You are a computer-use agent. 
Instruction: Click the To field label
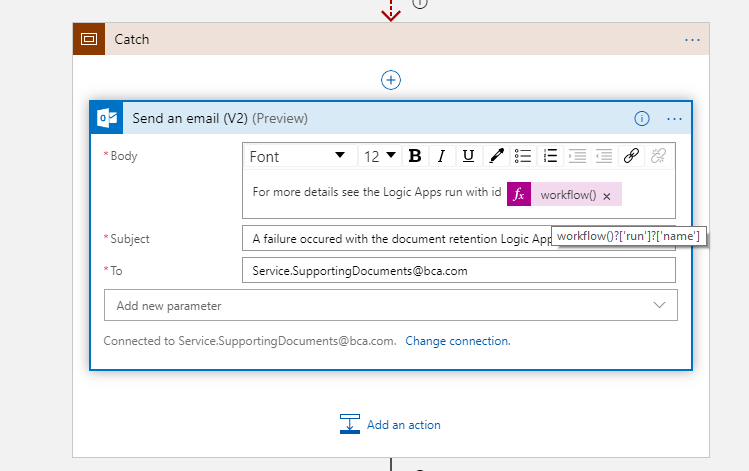(x=116, y=271)
